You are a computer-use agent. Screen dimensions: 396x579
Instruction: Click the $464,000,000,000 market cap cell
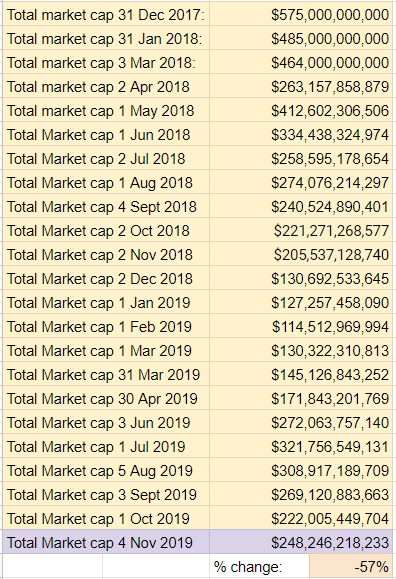coord(301,63)
